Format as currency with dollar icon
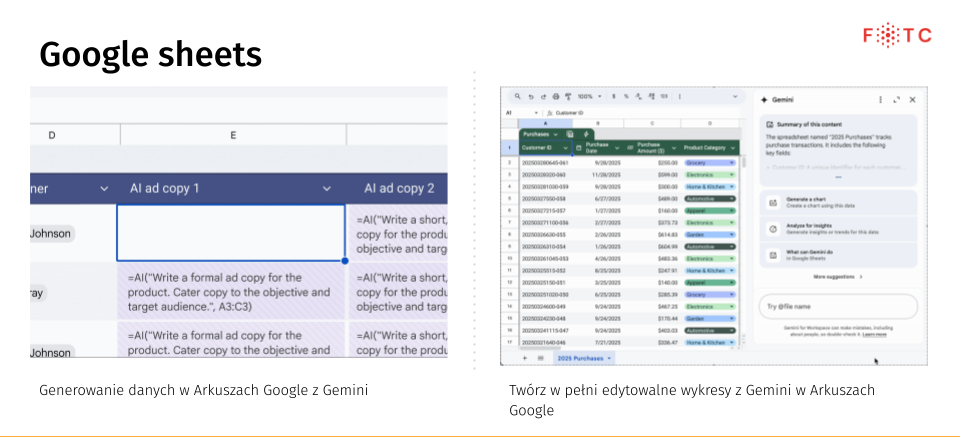The width and height of the screenshot is (960, 437). point(613,96)
